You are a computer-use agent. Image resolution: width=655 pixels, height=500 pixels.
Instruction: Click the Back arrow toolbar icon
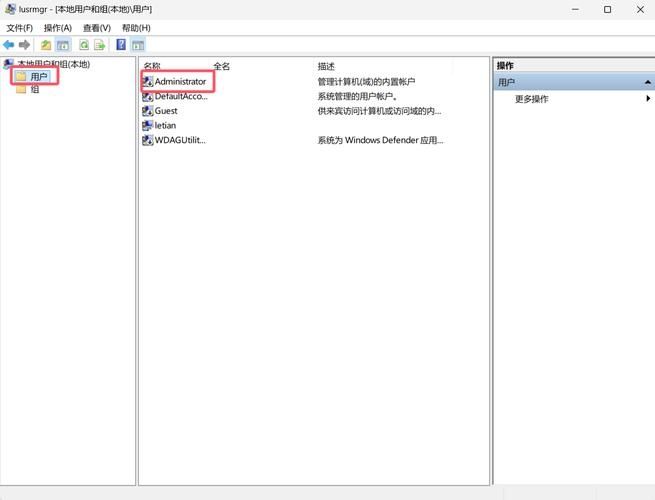coord(8,45)
